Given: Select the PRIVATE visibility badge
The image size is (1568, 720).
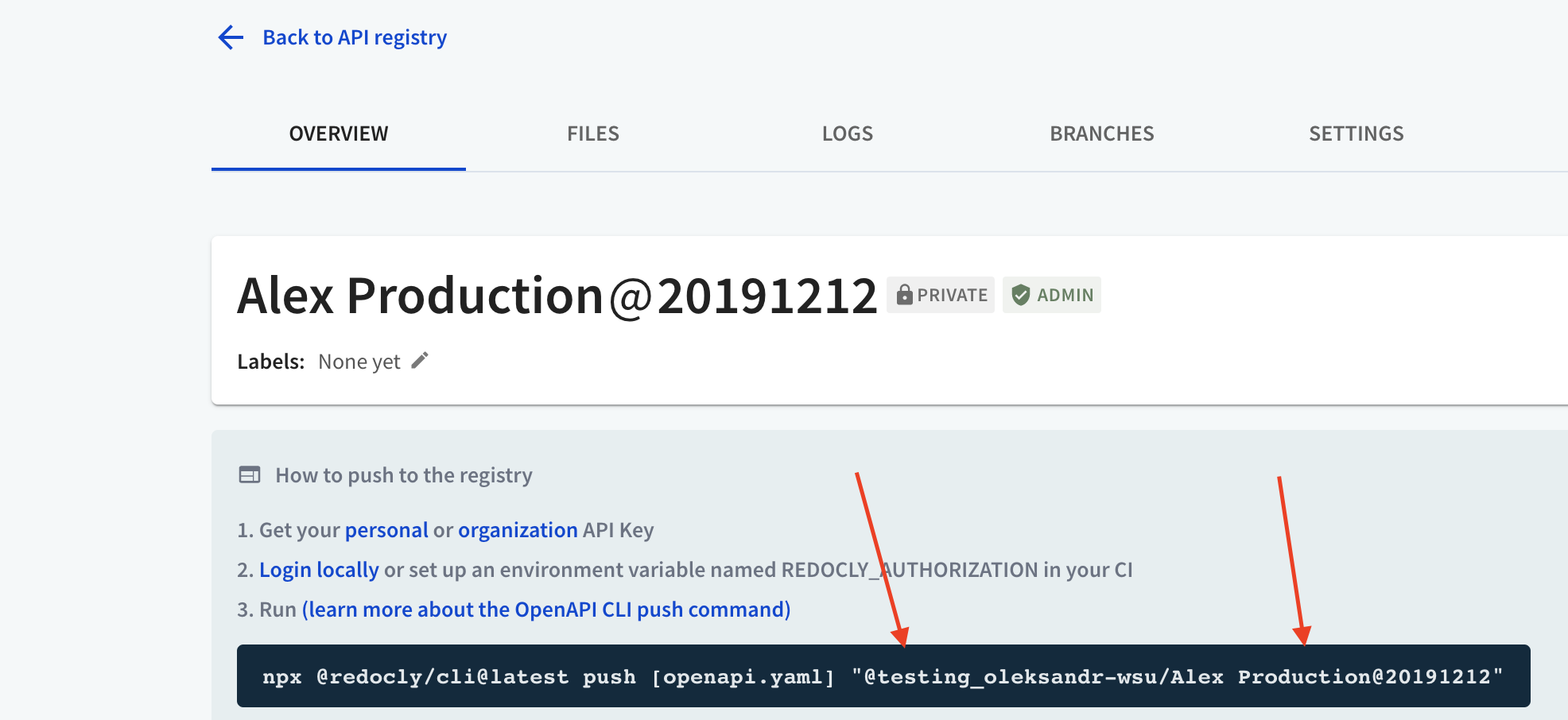Looking at the screenshot, I should pyautogui.click(x=940, y=295).
